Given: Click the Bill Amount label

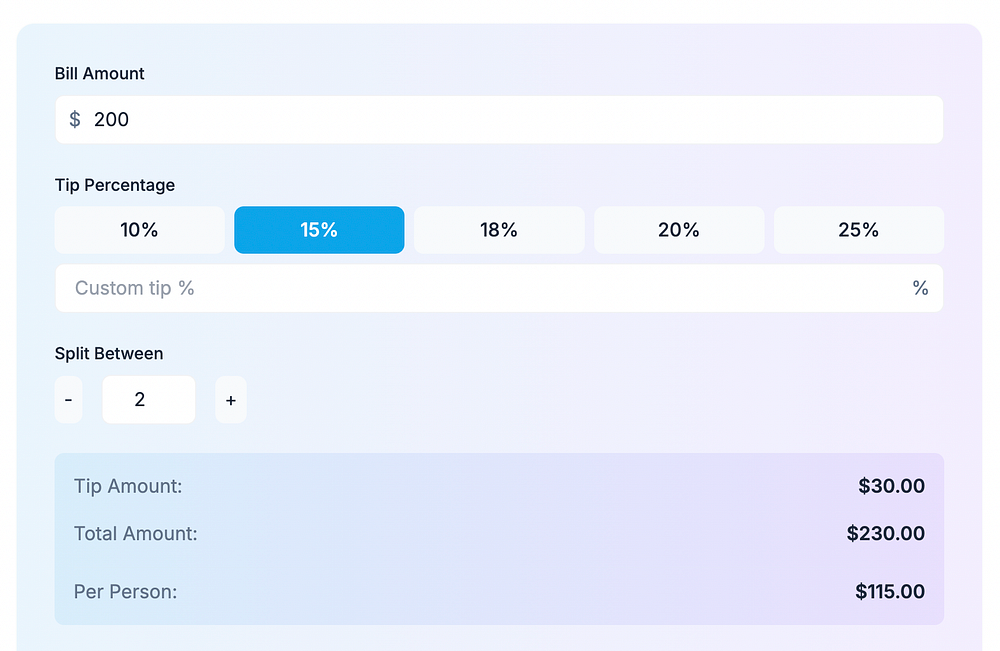Looking at the screenshot, I should tap(100, 74).
